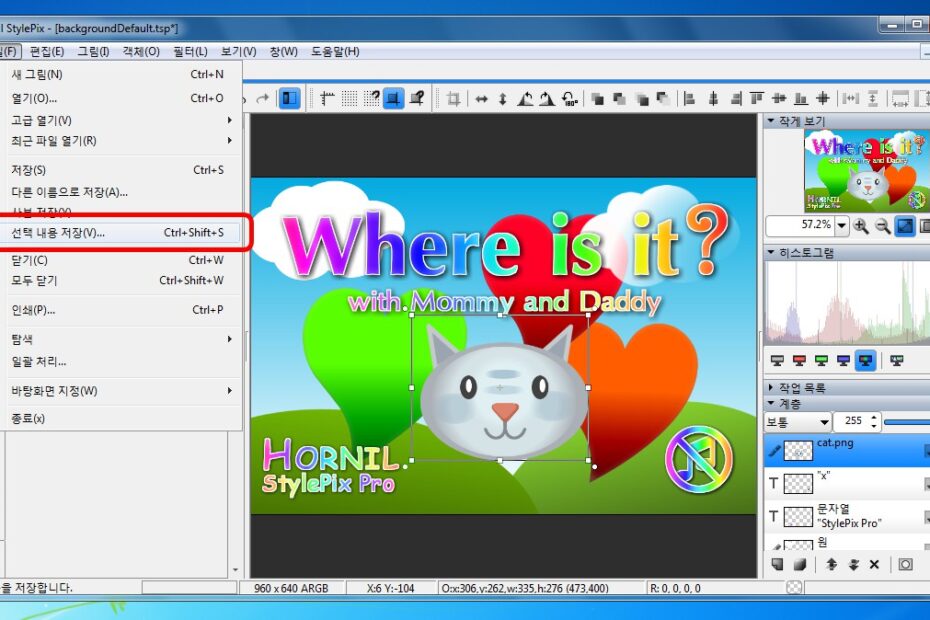The image size is (930, 620).
Task: Open the 보통 blend mode dropdown
Action: tap(797, 422)
